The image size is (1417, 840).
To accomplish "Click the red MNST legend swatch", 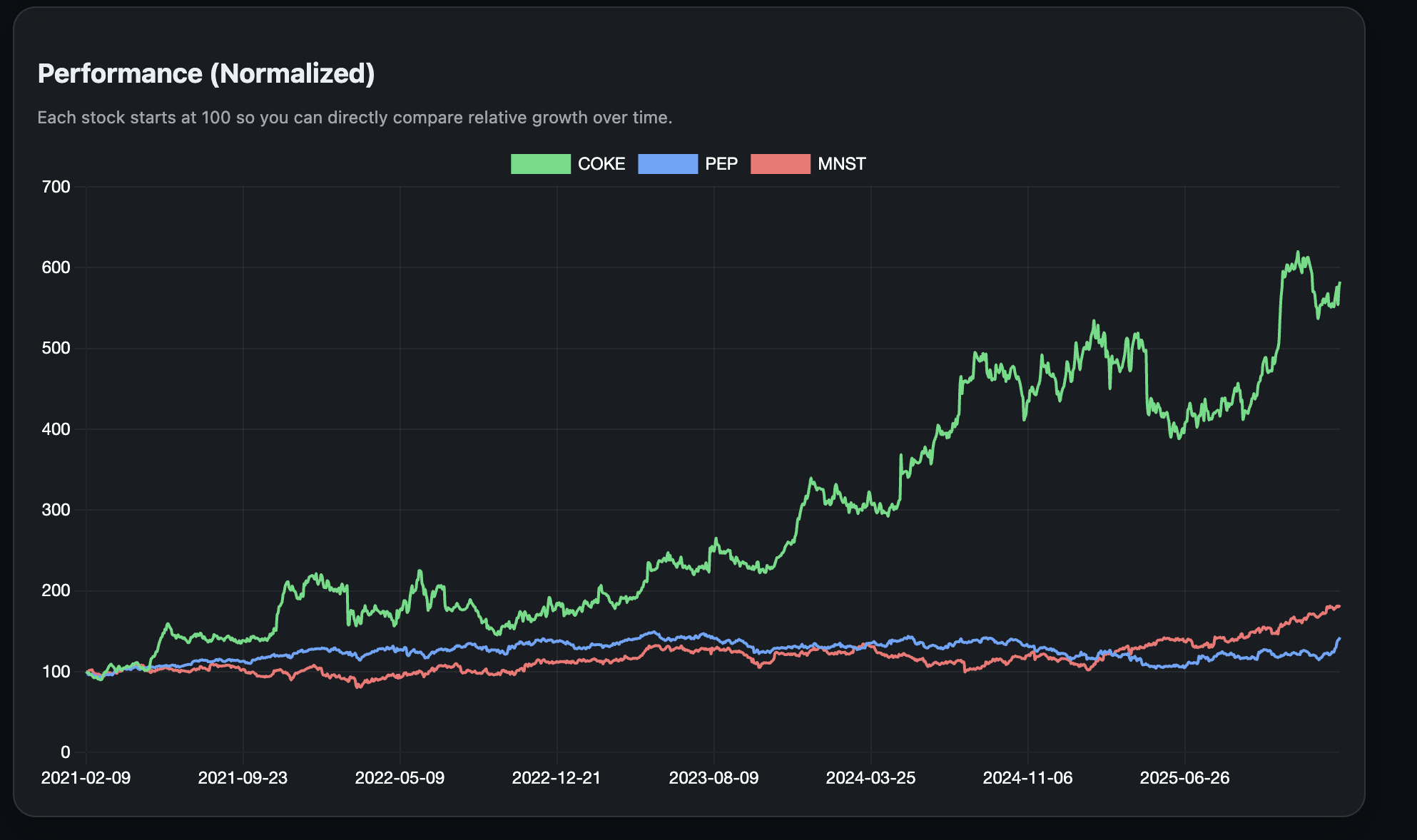I will click(780, 164).
